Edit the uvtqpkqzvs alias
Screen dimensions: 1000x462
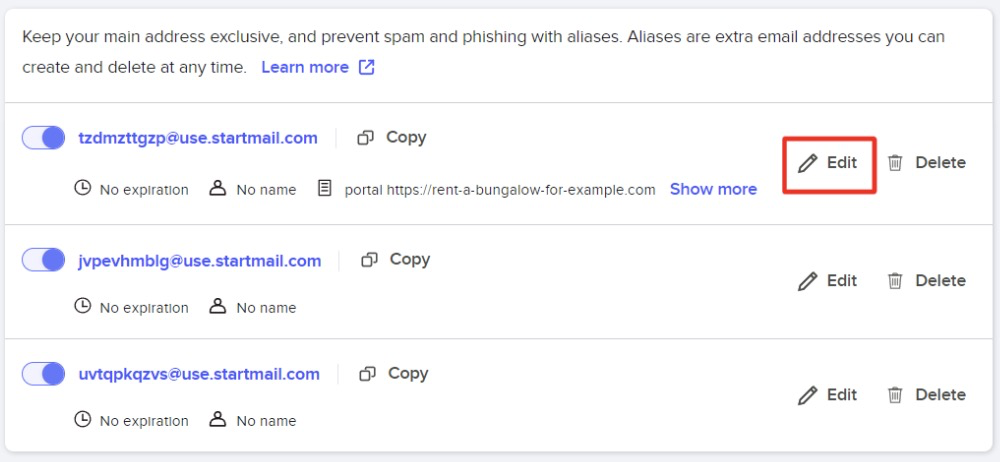point(828,395)
